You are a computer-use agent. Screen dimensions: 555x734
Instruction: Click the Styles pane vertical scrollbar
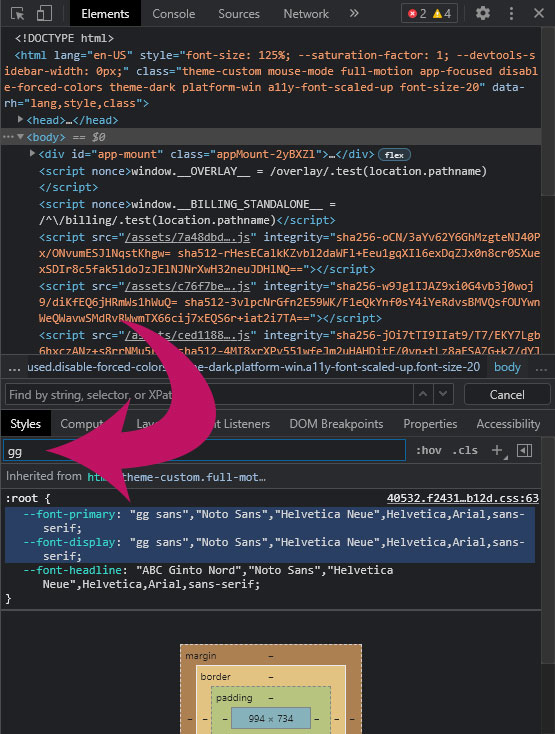[x=548, y=549]
